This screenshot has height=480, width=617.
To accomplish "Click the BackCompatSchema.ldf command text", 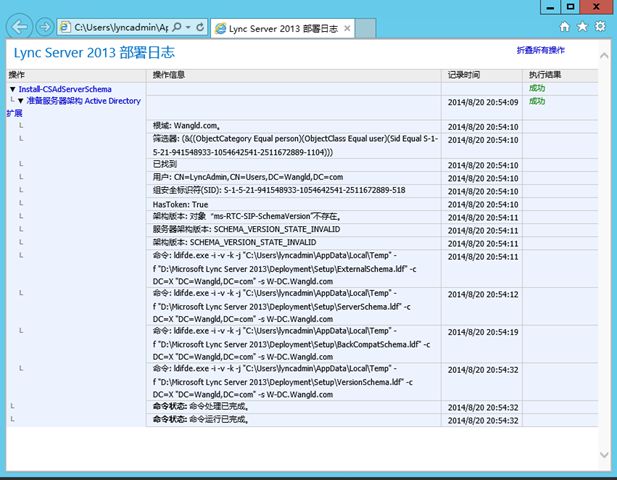I will 292,344.
